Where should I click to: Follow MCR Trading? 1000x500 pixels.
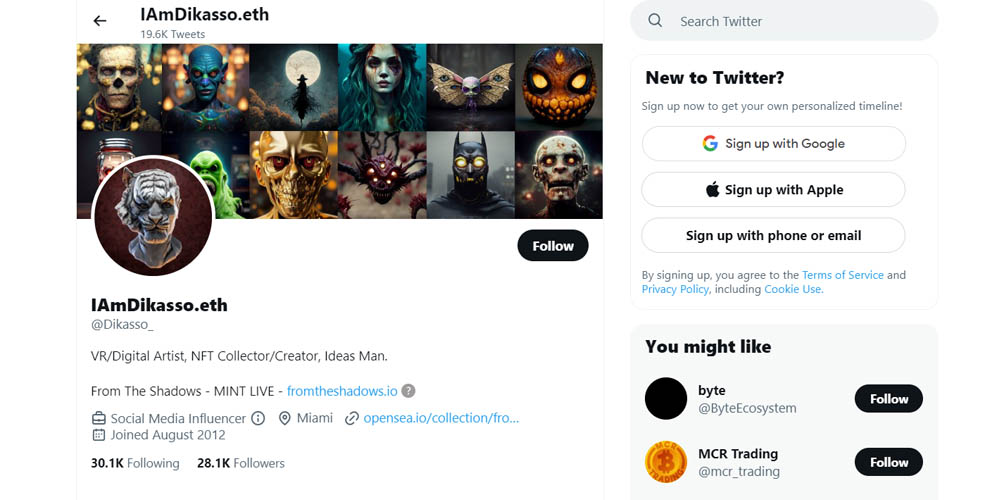pos(888,462)
